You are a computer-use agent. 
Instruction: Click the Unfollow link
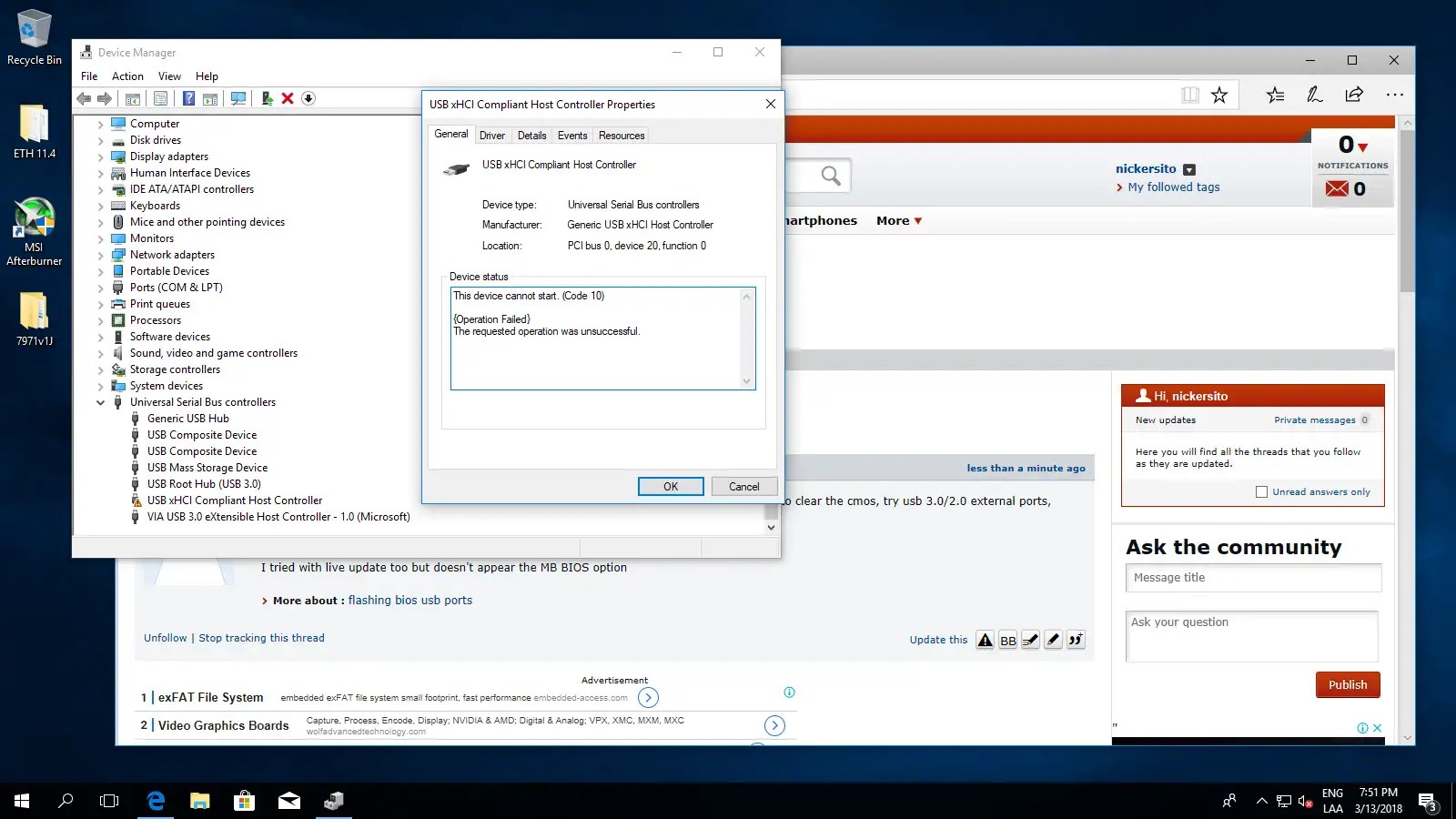click(x=165, y=638)
